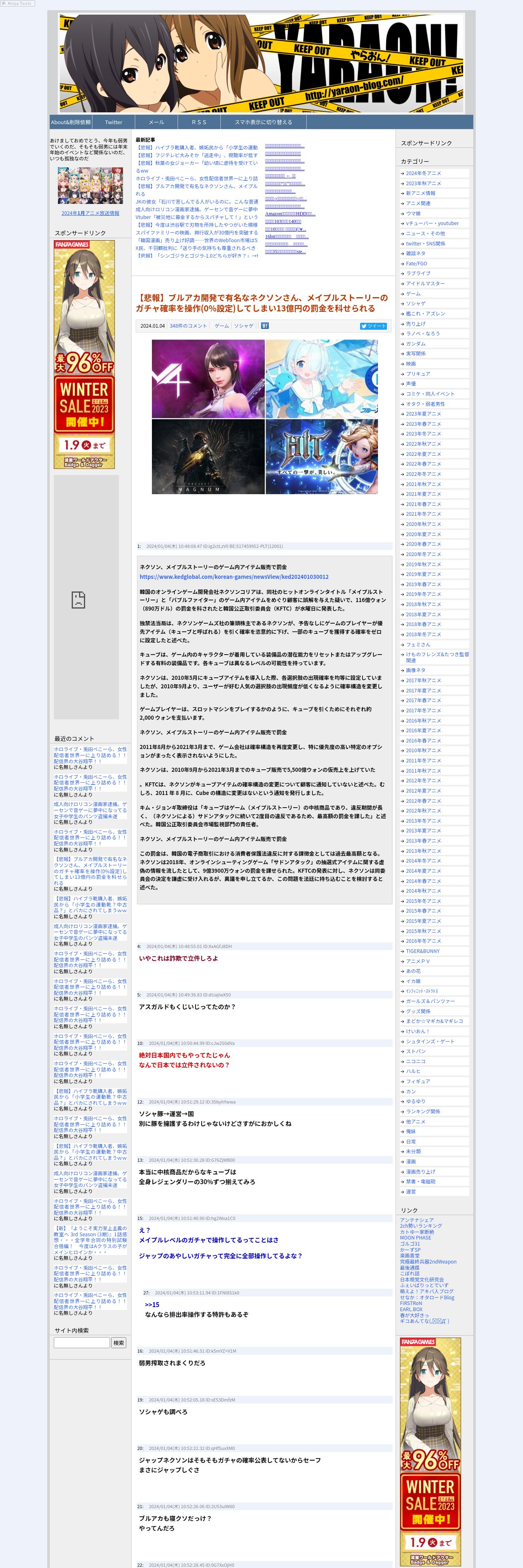Viewport: 523px width, 1568px height.
Task: Click the Hatena bookmark B! icon
Action: coord(265,326)
